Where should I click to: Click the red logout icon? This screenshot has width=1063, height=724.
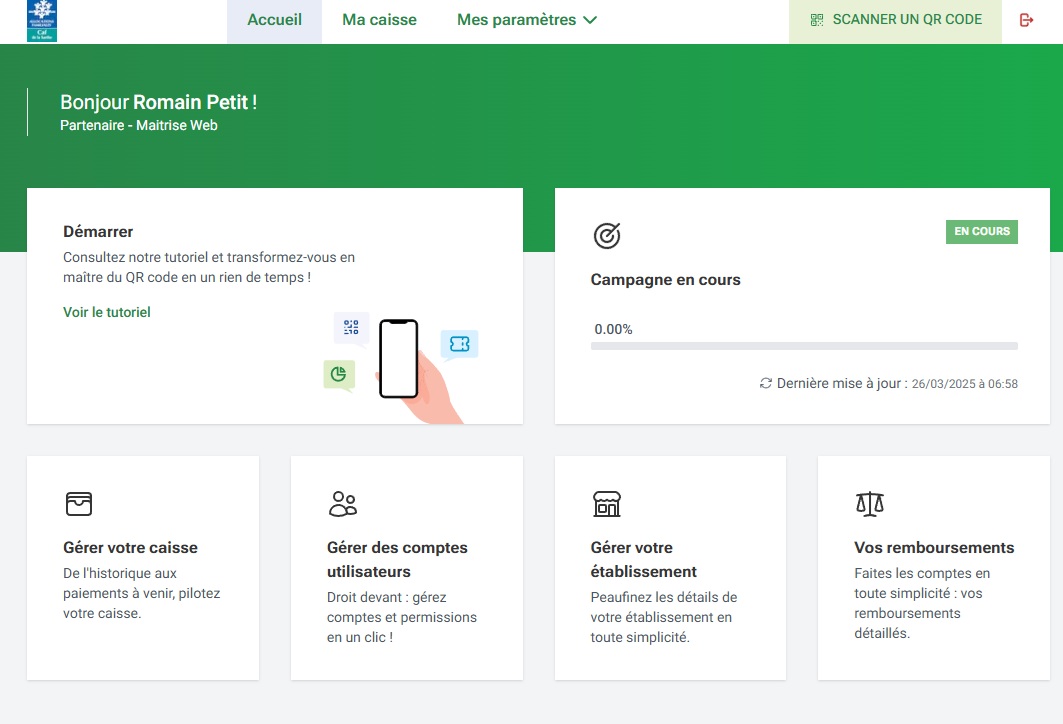point(1026,20)
